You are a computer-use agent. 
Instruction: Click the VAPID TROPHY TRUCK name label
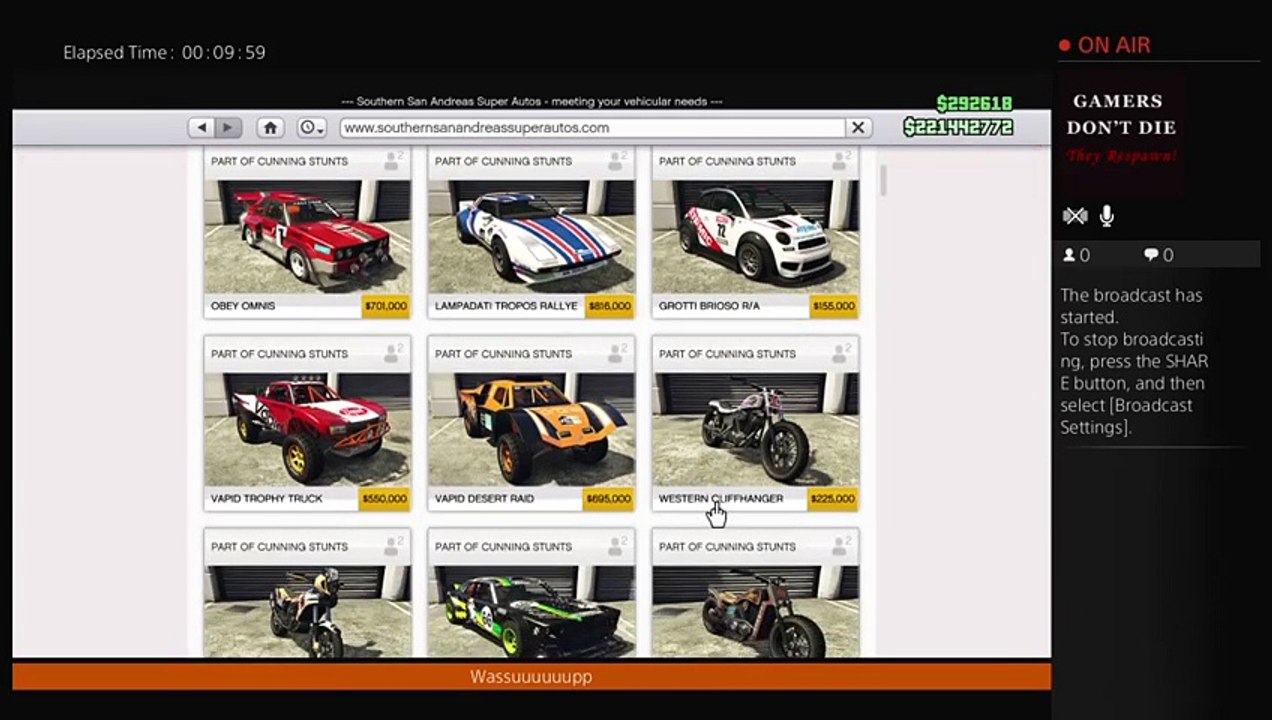267,498
